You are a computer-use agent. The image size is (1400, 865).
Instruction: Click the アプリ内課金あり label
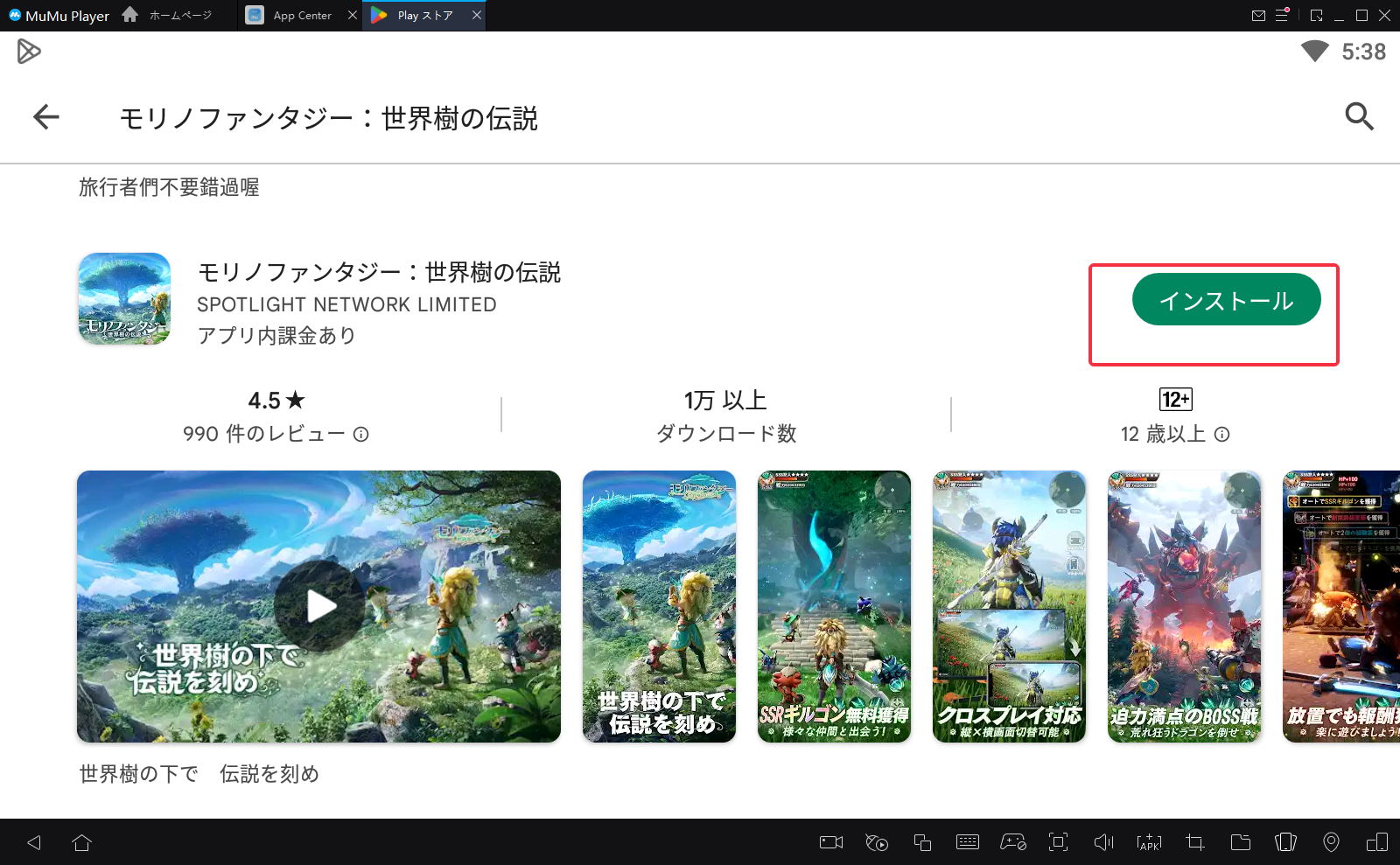point(276,336)
